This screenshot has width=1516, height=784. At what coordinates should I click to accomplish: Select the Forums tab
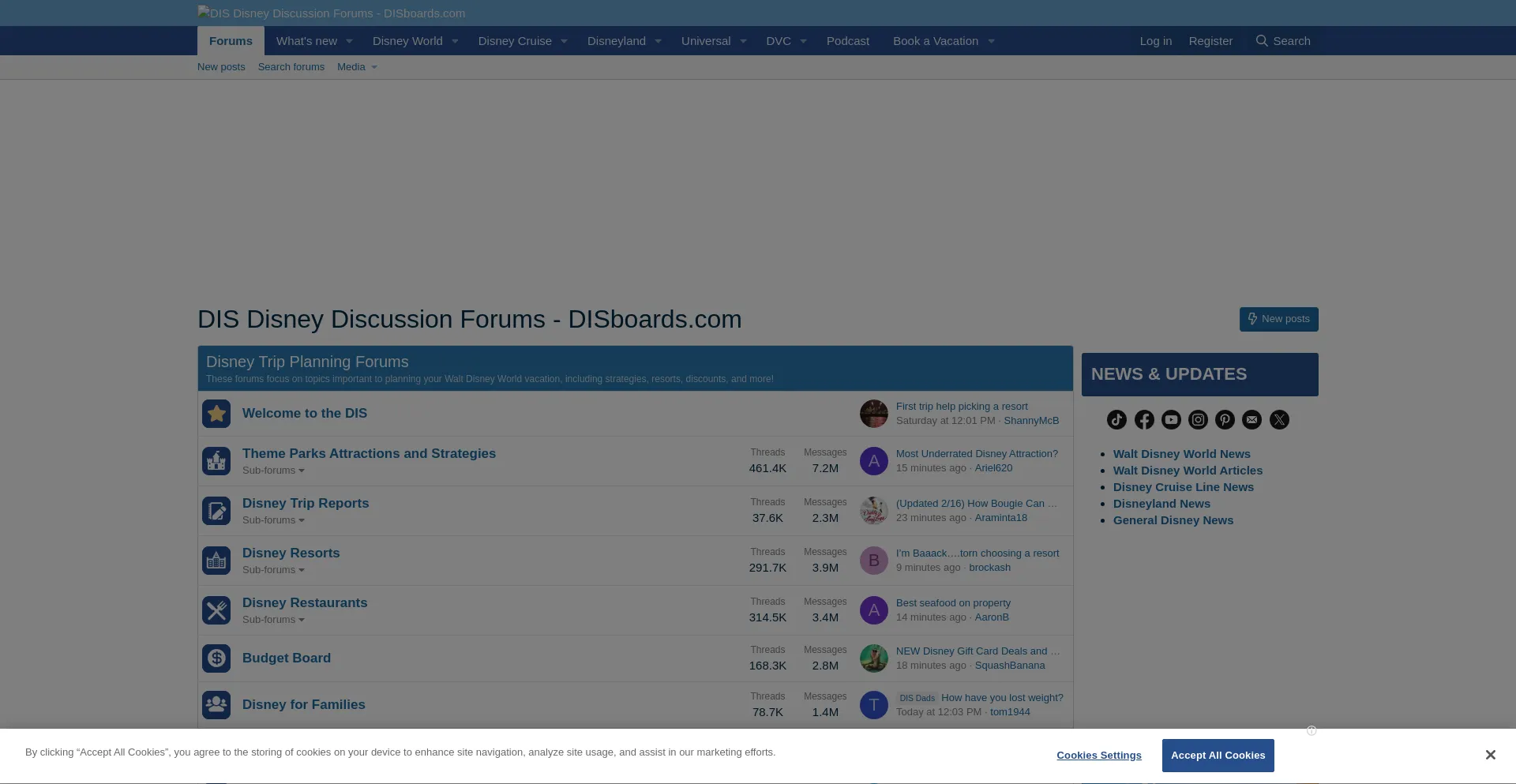coord(231,41)
